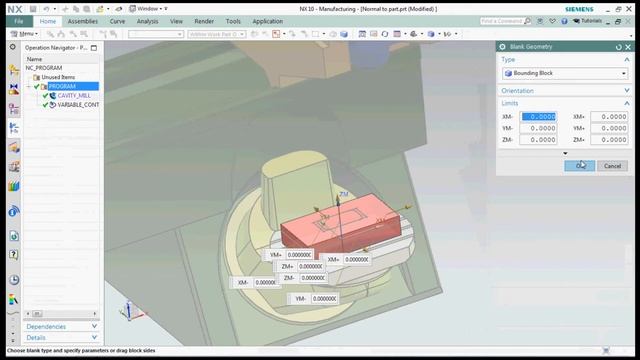Open the Tutorials link
640x360 pixels.
coord(587,21)
